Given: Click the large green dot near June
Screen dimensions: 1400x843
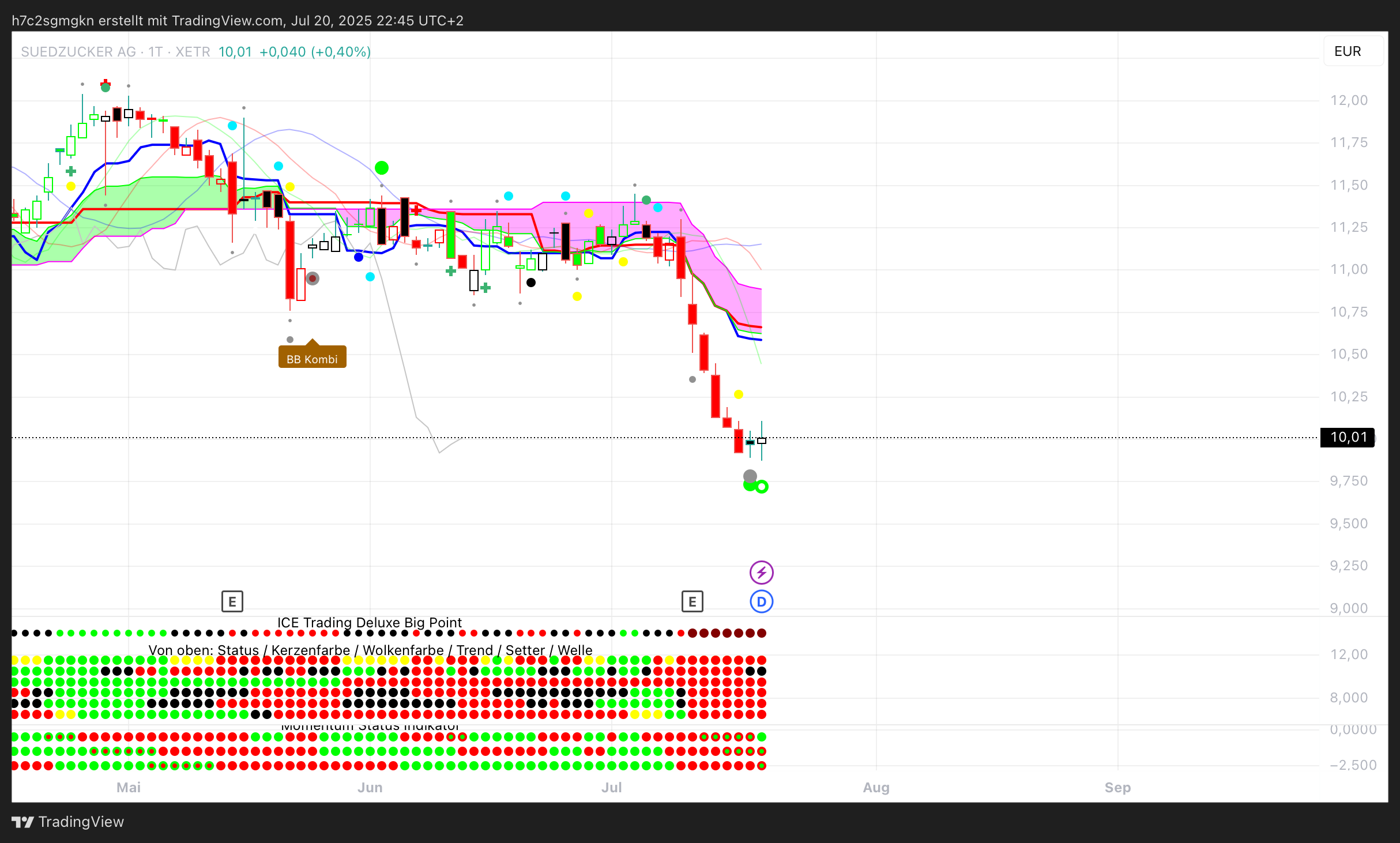Looking at the screenshot, I should point(381,168).
